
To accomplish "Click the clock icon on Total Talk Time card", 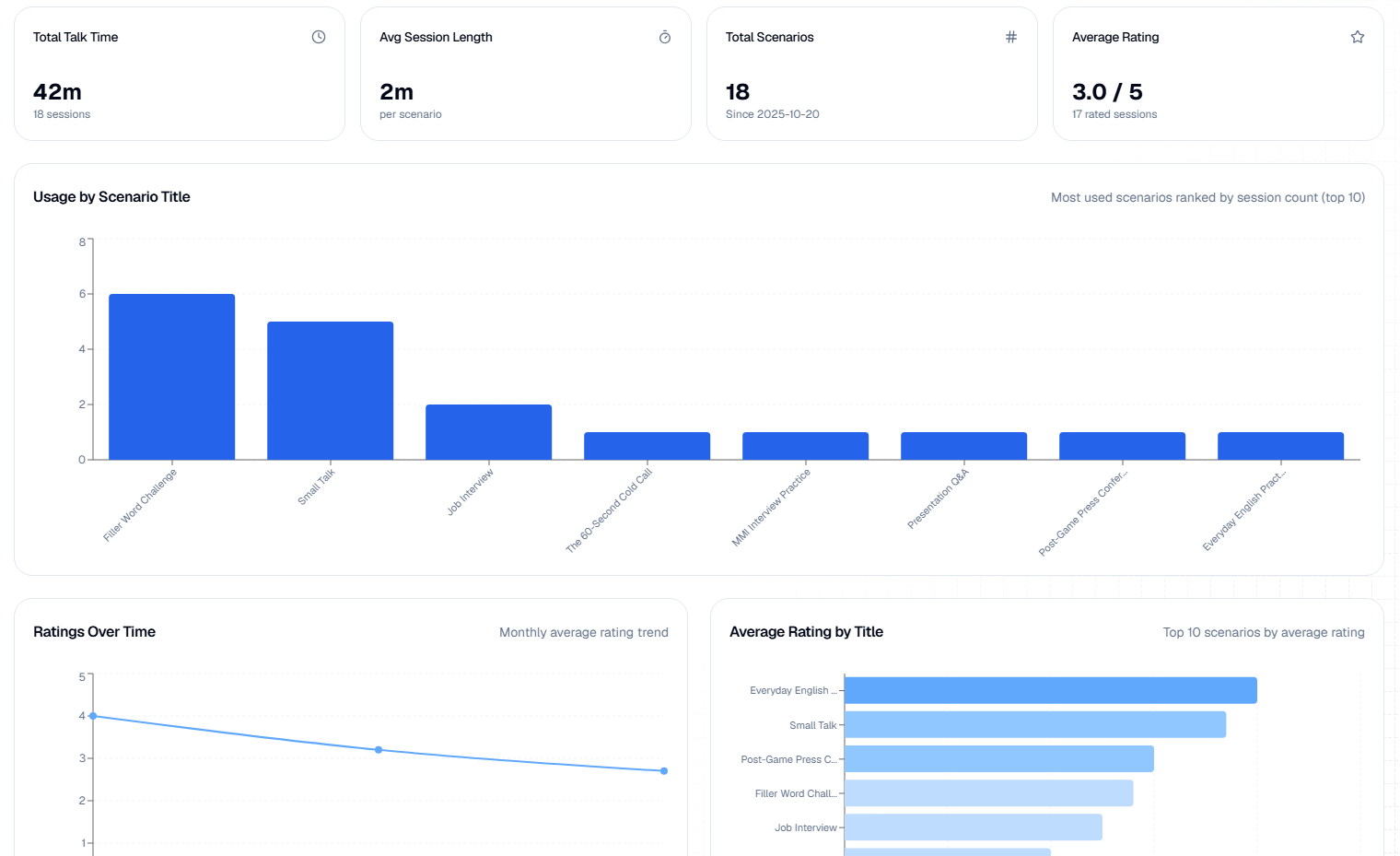I will 318,36.
